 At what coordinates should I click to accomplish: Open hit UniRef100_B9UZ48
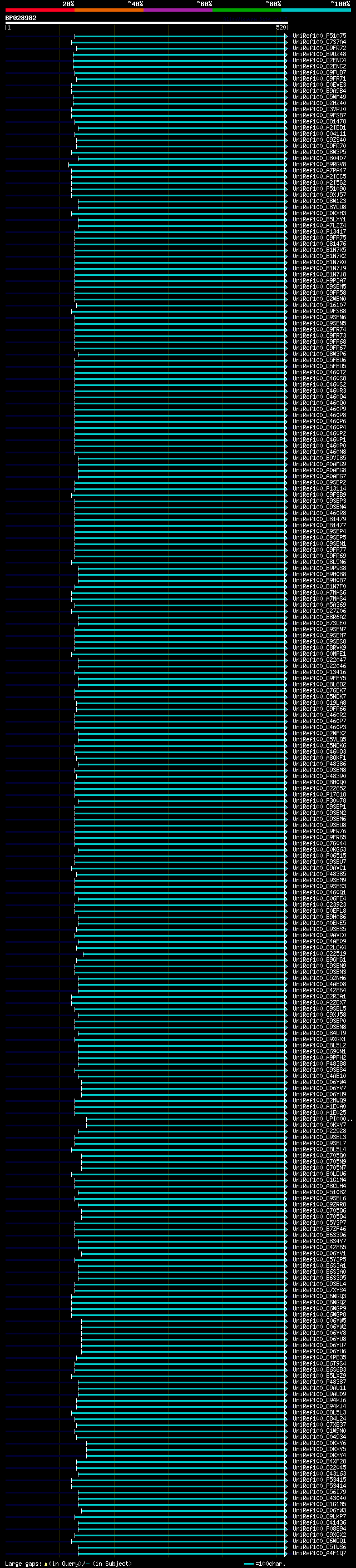[x=319, y=54]
